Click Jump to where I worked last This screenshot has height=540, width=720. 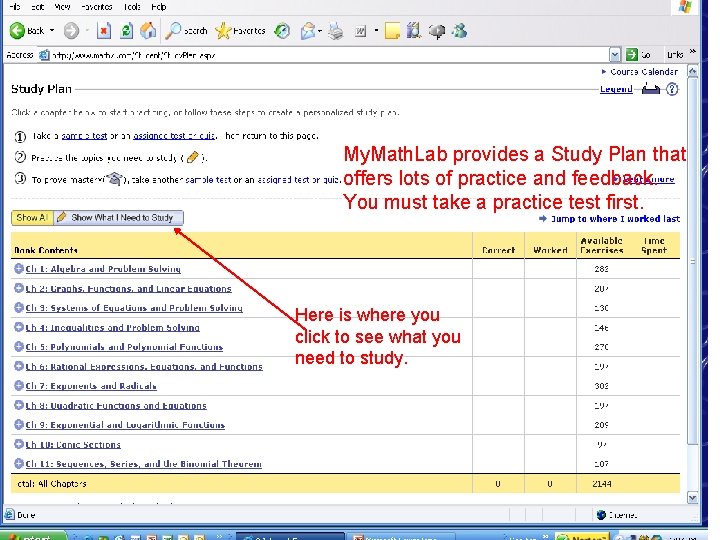tap(615, 219)
